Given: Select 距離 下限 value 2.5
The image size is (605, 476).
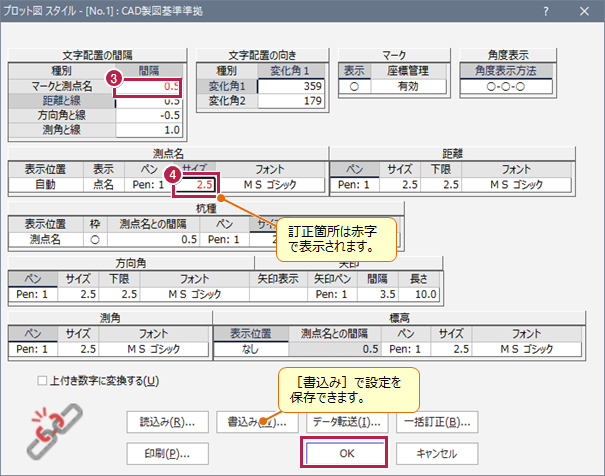Looking at the screenshot, I should [441, 185].
